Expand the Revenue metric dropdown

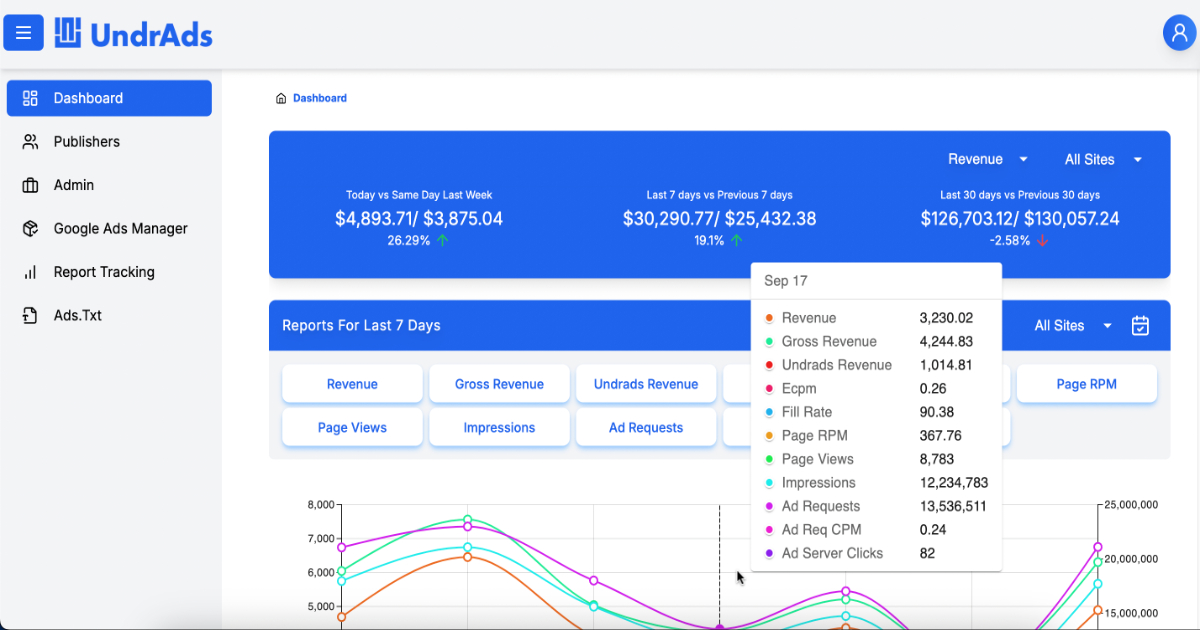988,160
